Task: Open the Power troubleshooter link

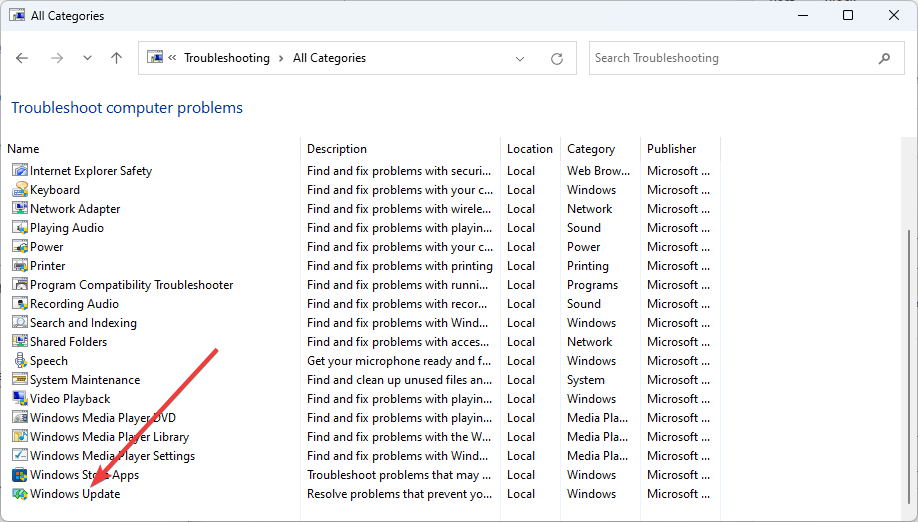Action: point(46,247)
